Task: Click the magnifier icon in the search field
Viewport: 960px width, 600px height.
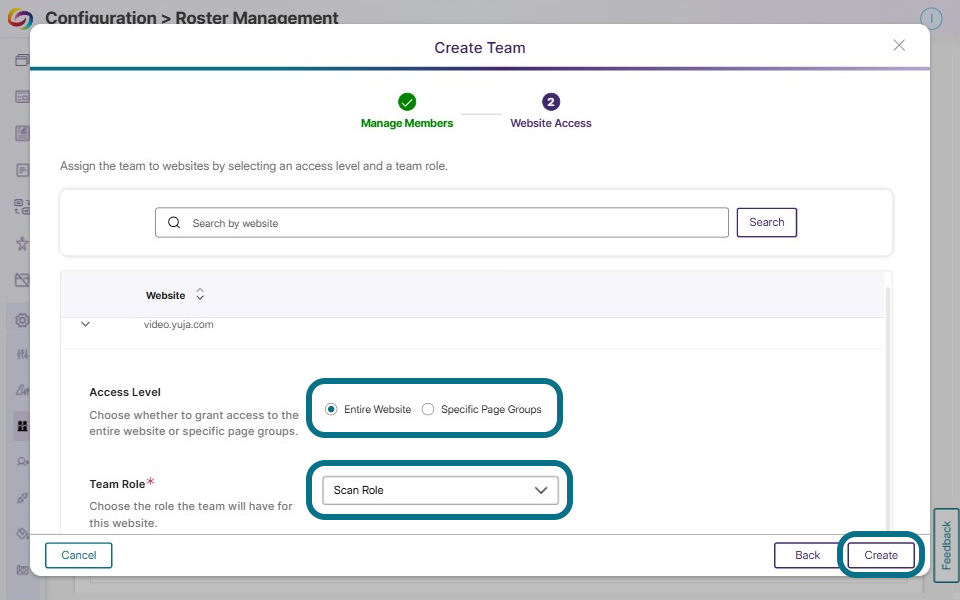Action: (174, 223)
